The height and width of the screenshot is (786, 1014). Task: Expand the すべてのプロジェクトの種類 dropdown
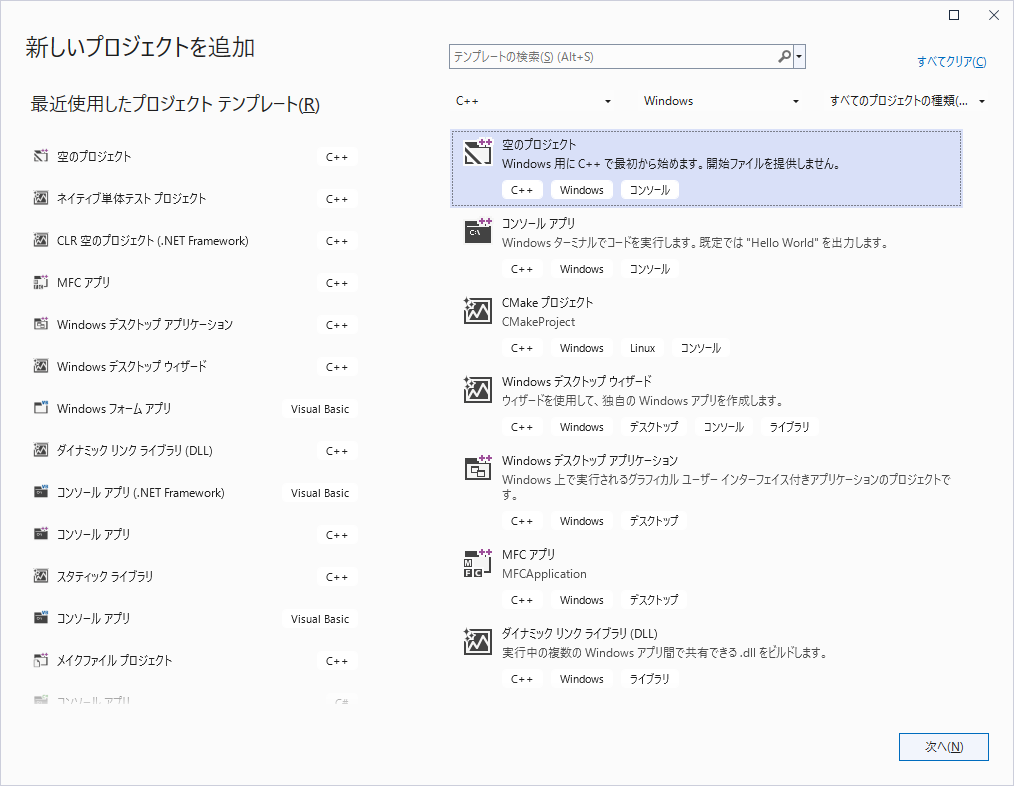click(907, 101)
